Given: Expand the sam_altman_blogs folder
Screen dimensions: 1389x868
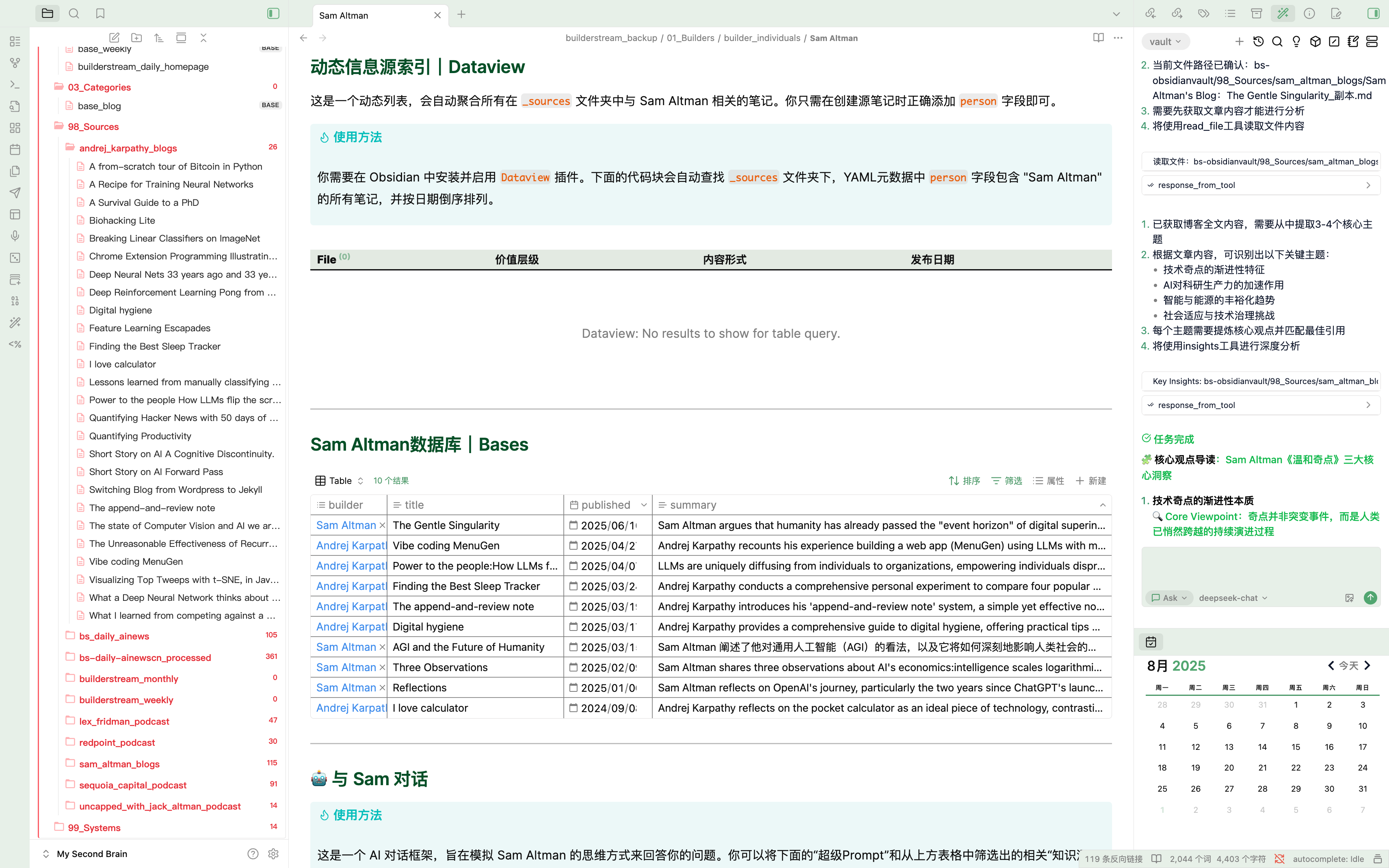Looking at the screenshot, I should tap(119, 764).
